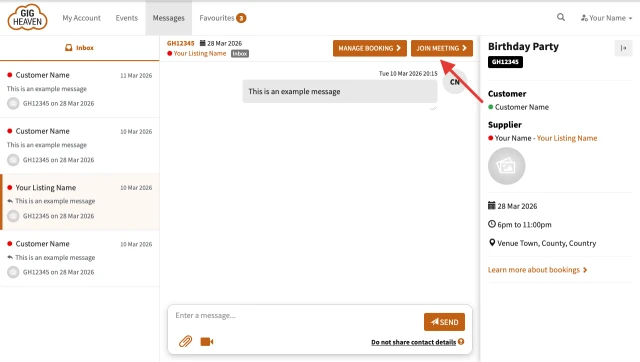Open Your Listing Name link under Supplier
The image size is (640, 362).
567,138
